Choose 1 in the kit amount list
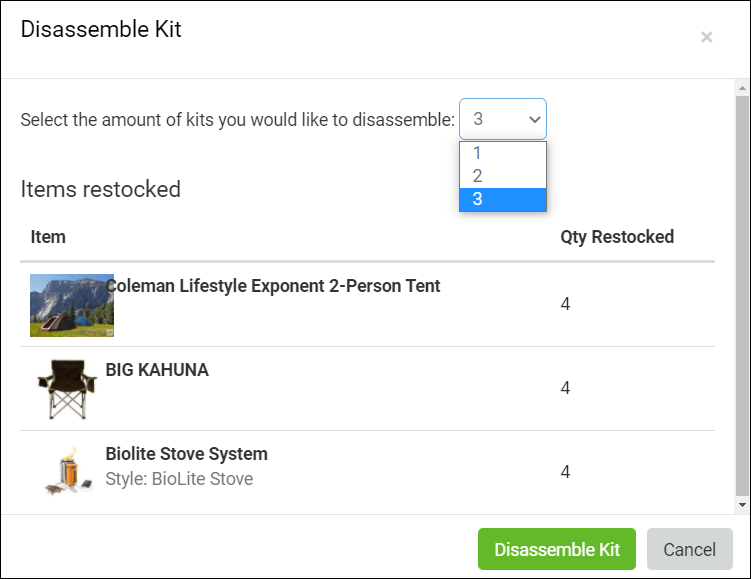Viewport: 751px width, 579px height. point(503,153)
